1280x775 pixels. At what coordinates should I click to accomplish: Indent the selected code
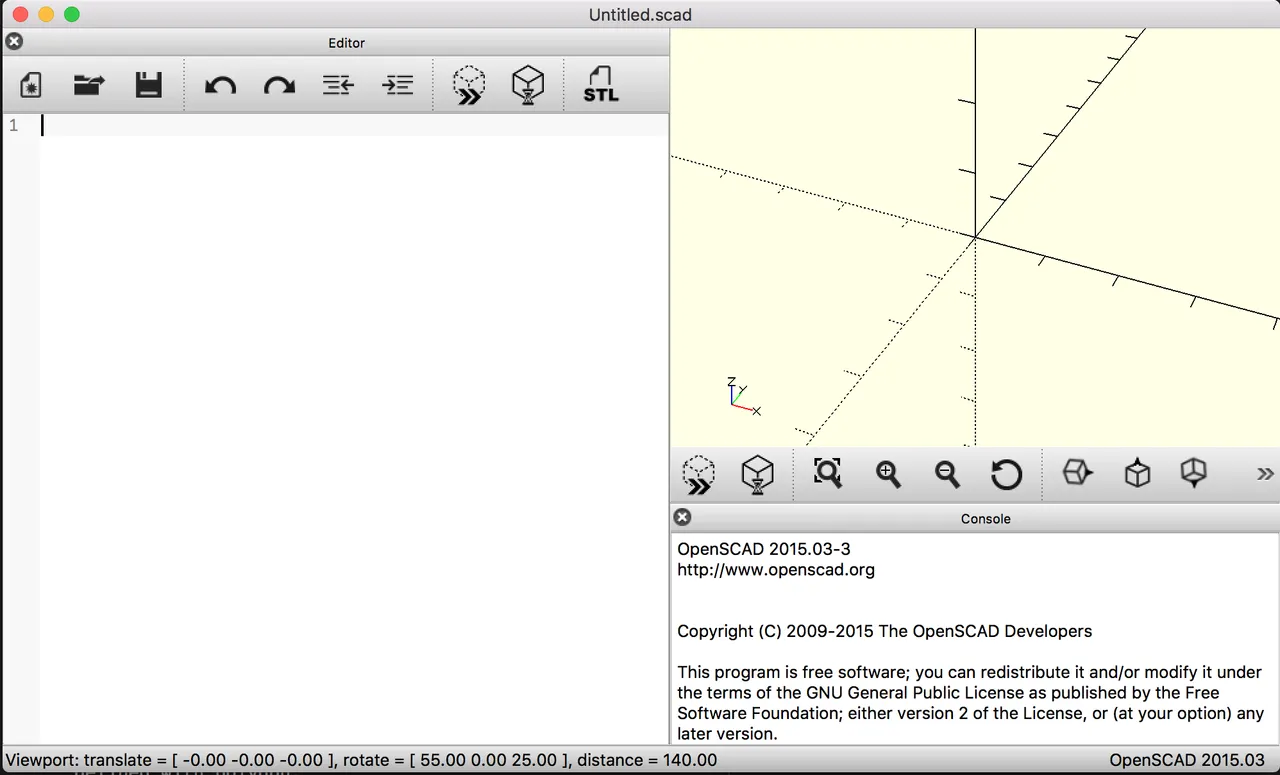point(398,85)
